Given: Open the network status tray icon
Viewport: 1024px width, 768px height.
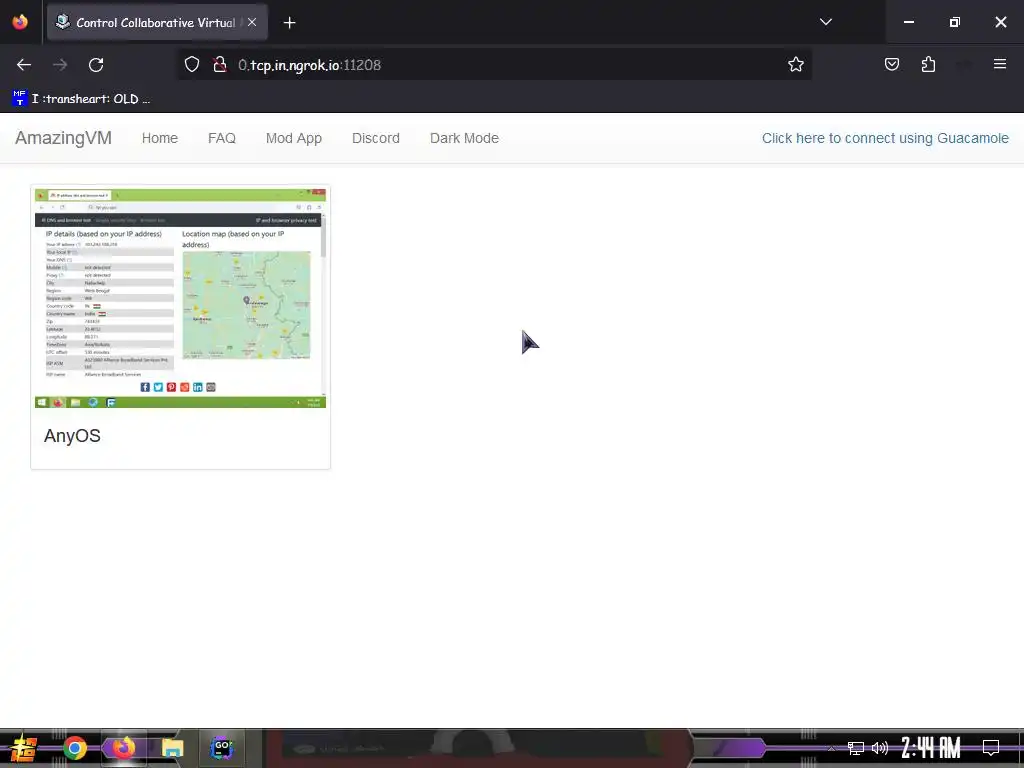Looking at the screenshot, I should click(x=856, y=748).
